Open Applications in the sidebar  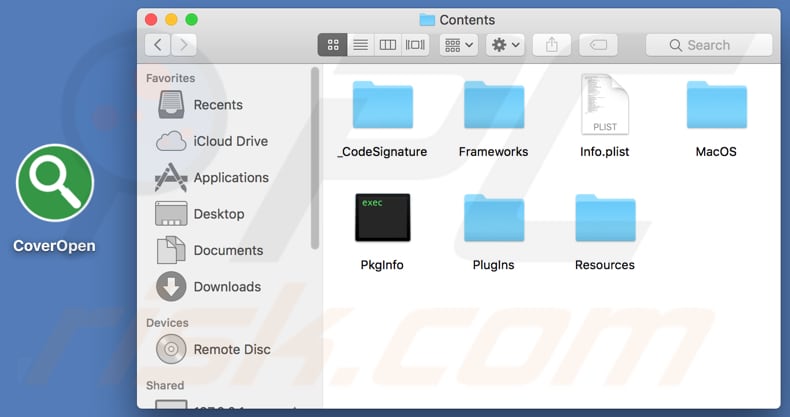point(231,177)
